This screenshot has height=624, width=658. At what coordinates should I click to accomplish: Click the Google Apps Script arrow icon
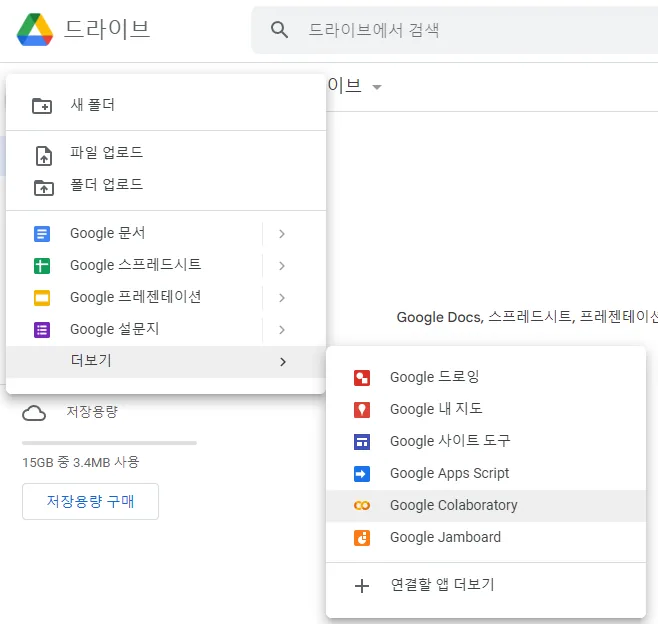pos(362,474)
